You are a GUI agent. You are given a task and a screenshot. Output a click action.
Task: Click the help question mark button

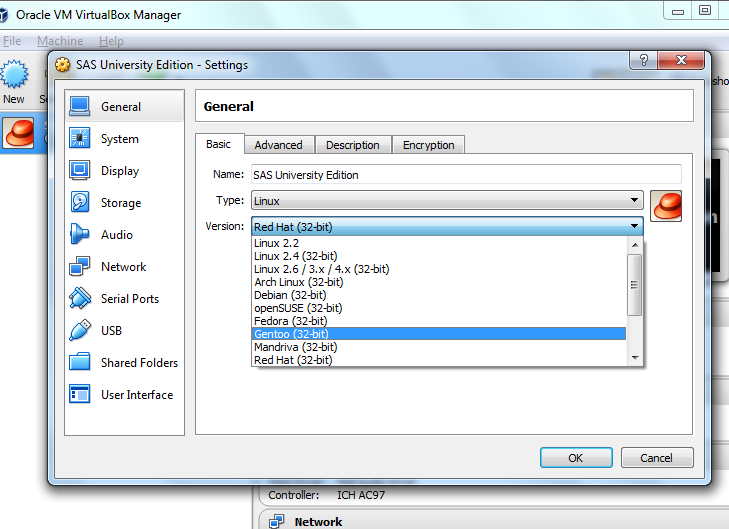click(x=643, y=60)
